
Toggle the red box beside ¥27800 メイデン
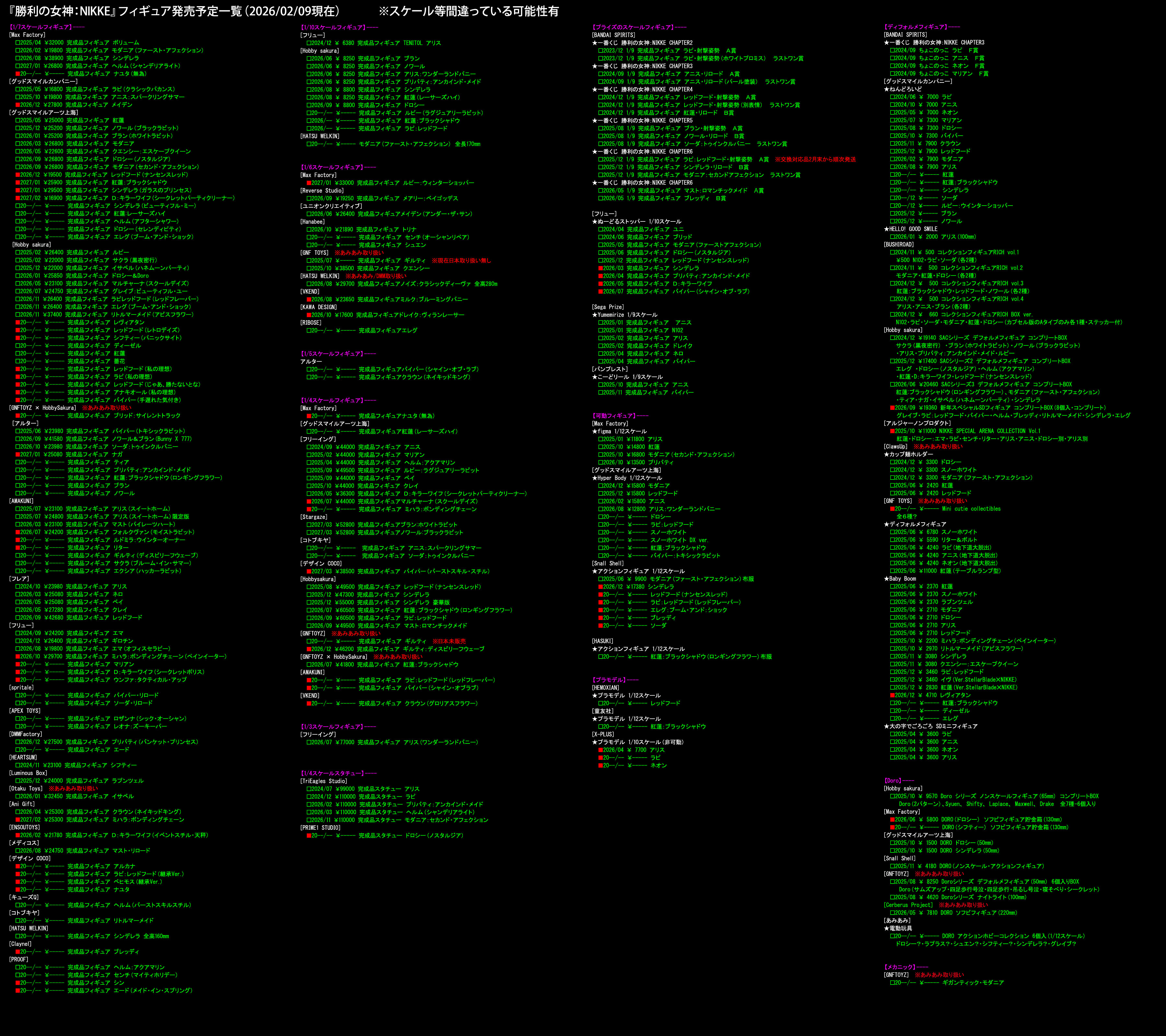coord(18,105)
